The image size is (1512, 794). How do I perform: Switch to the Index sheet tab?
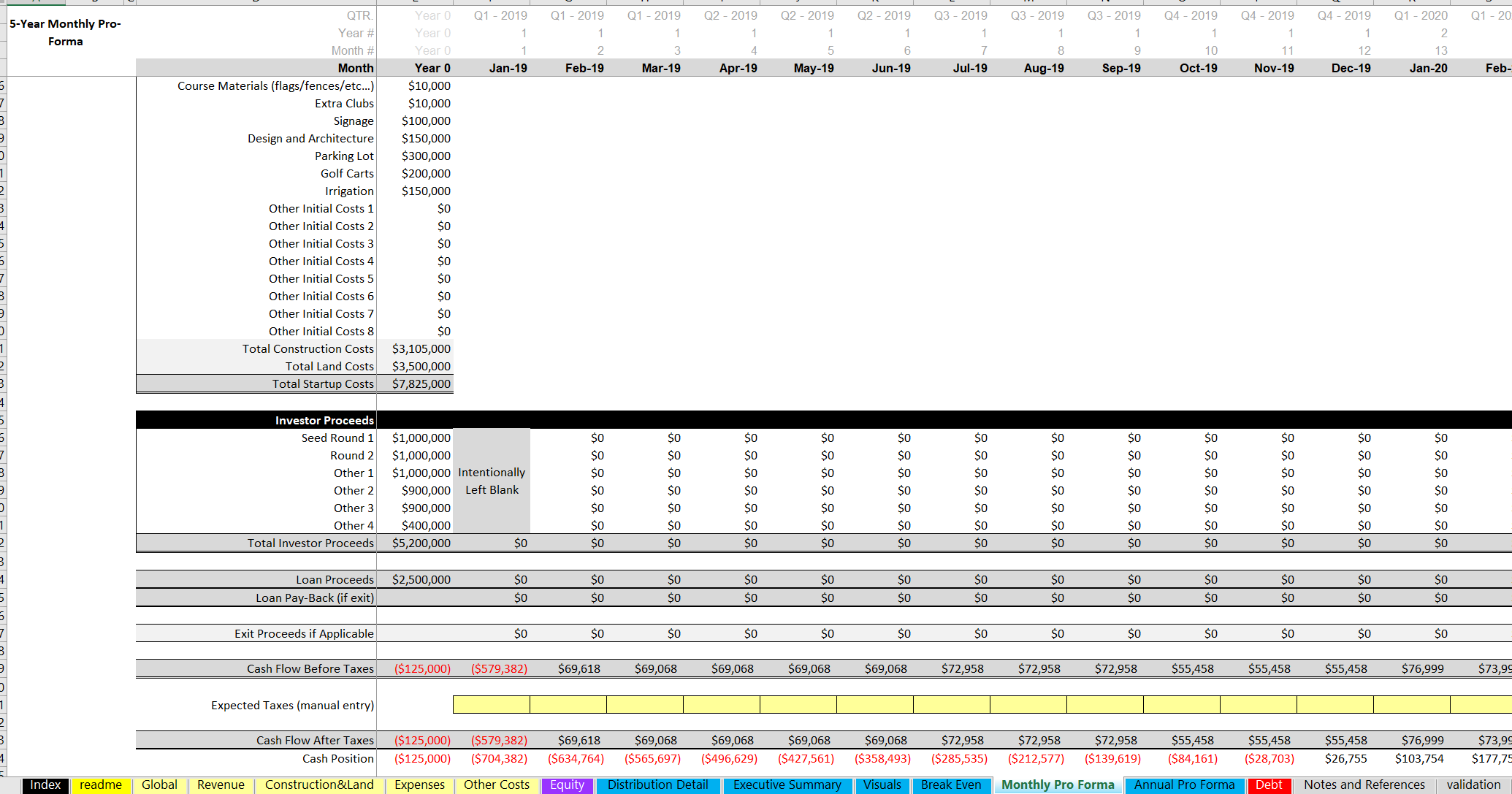[x=45, y=785]
